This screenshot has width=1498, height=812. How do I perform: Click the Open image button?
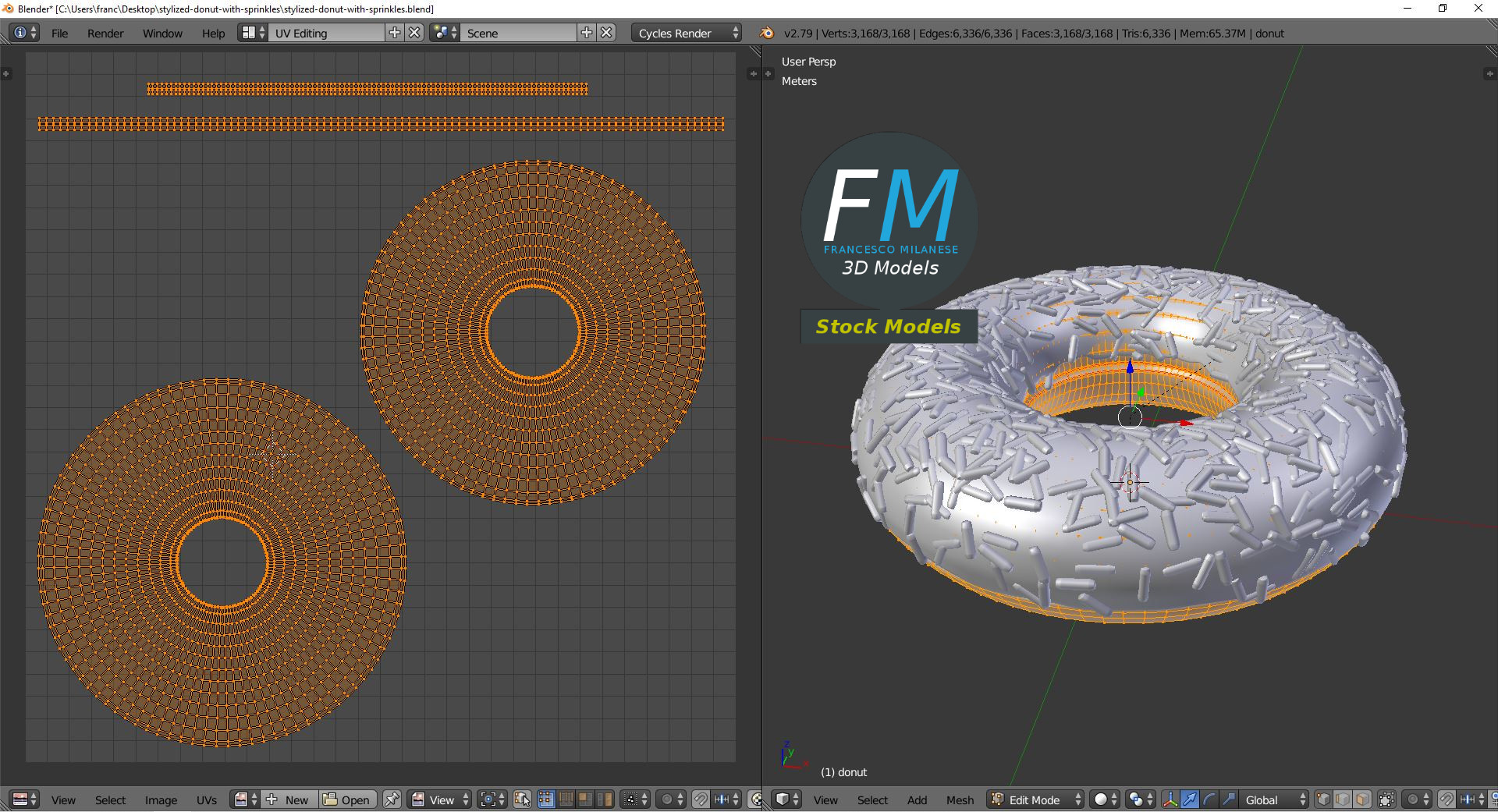[347, 800]
